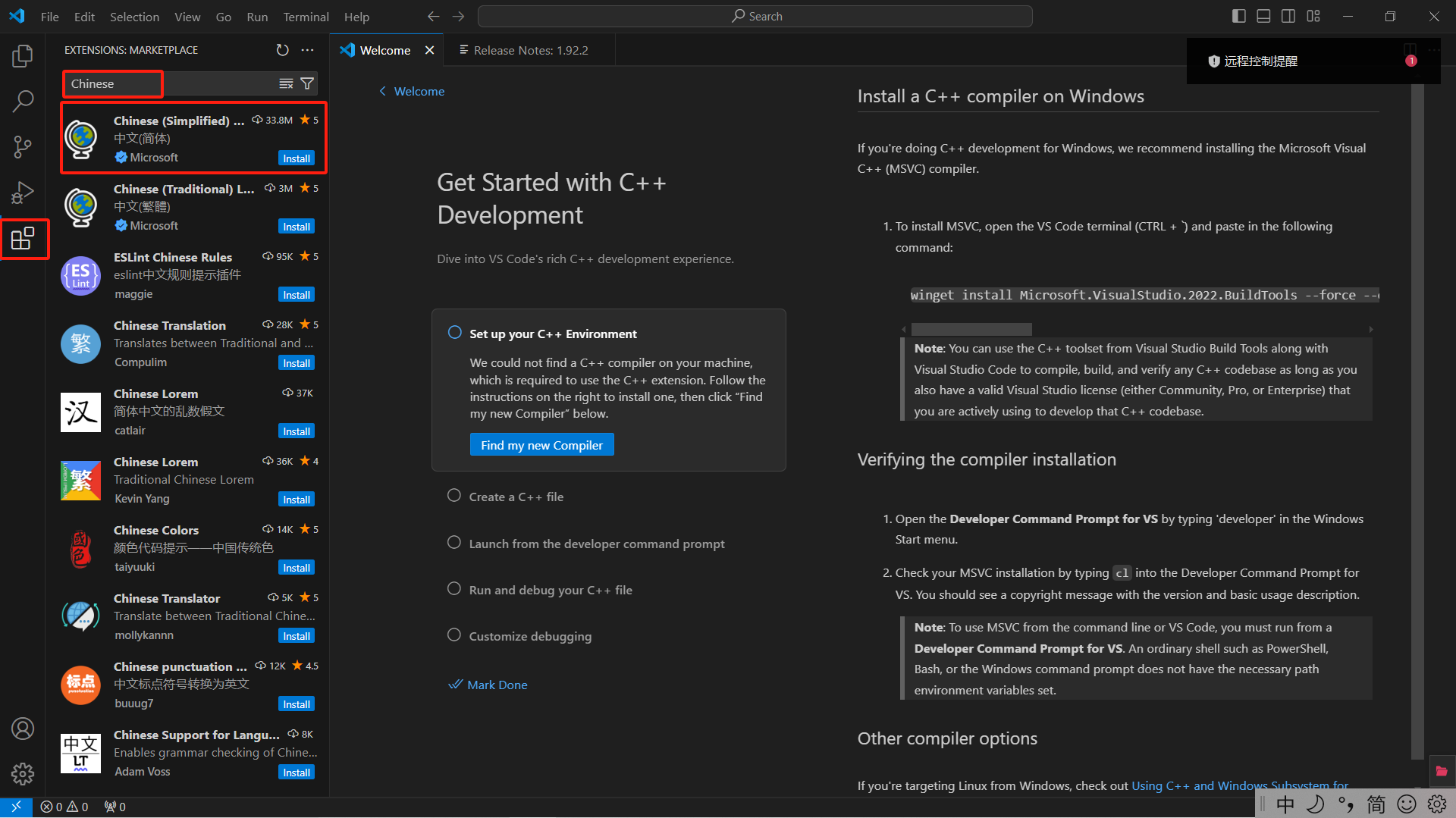
Task: Open the Source Control view
Action: (23, 147)
